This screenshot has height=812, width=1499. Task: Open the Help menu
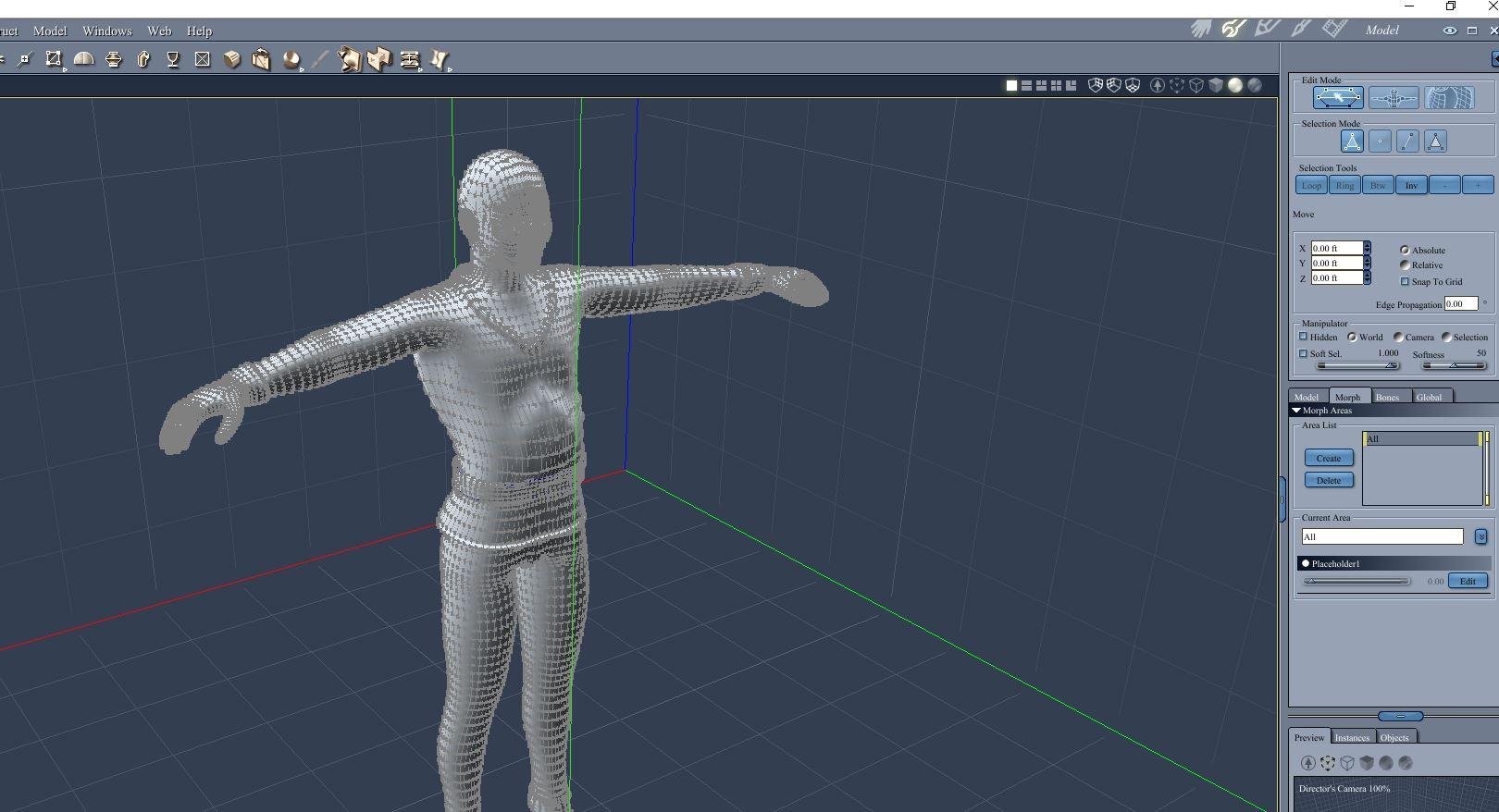pos(199,31)
